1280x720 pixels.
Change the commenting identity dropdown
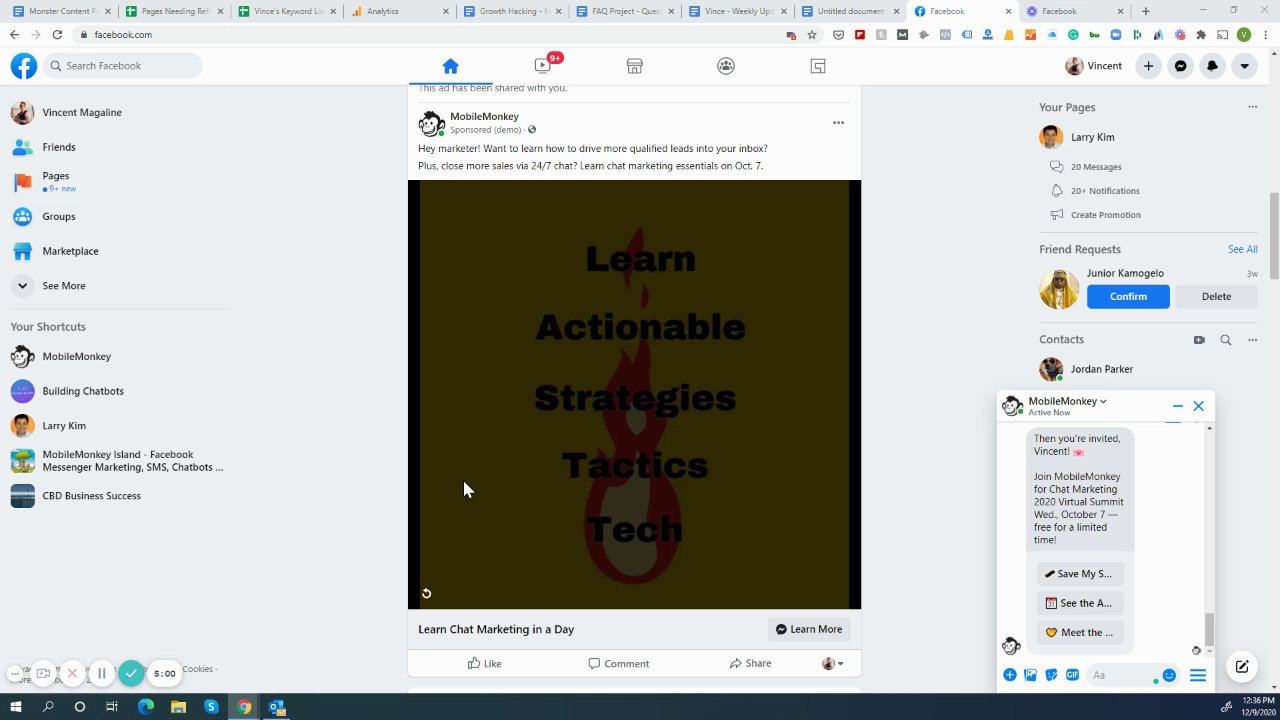pyautogui.click(x=832, y=663)
